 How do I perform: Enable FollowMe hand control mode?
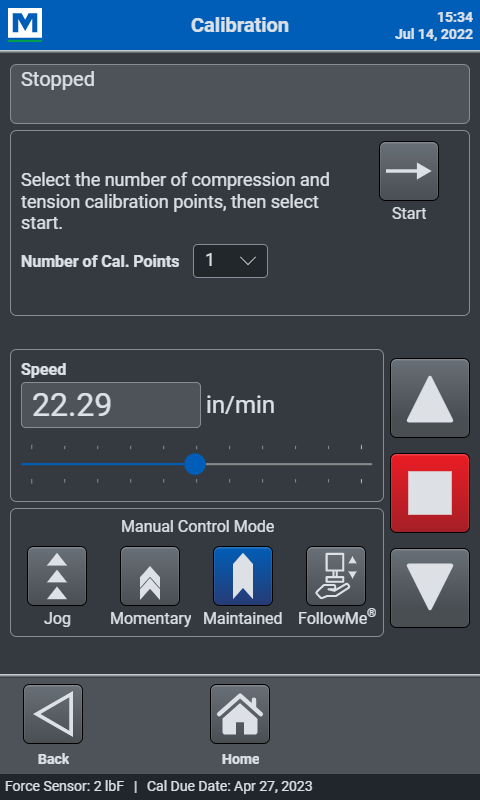336,576
